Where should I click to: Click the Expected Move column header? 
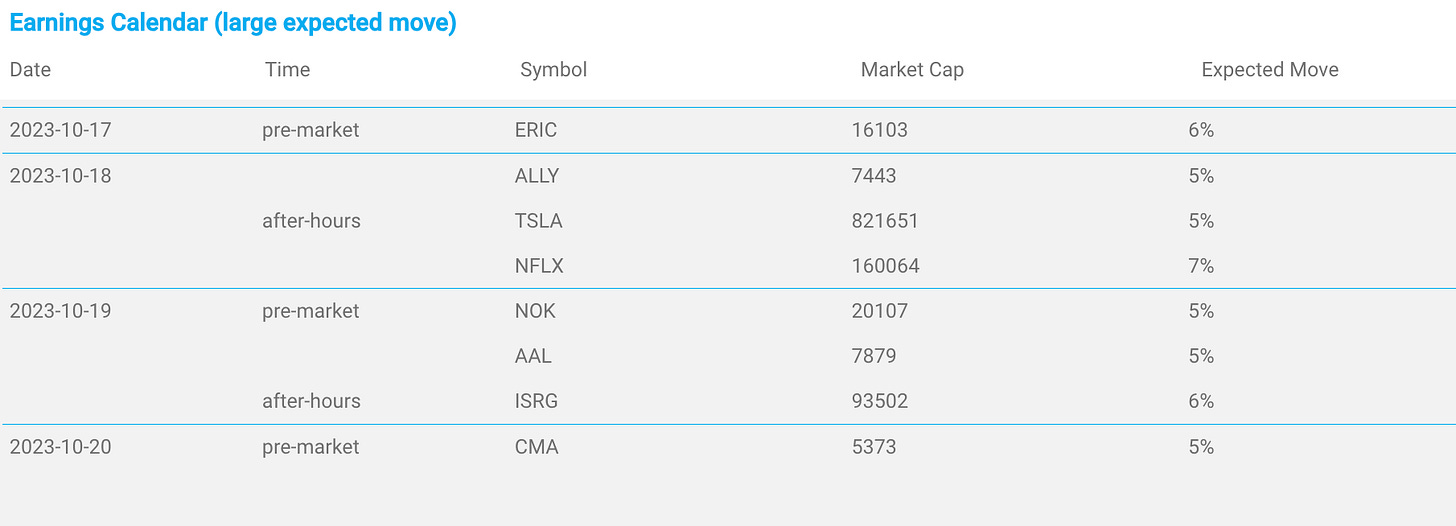pos(1269,70)
